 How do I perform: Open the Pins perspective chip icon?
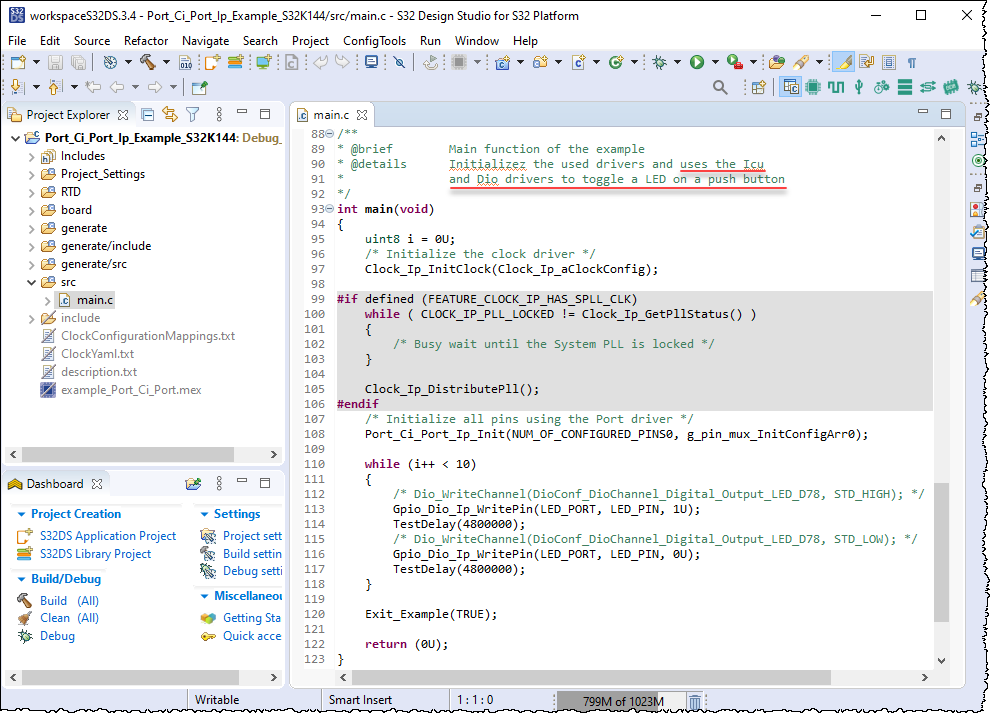coord(813,88)
